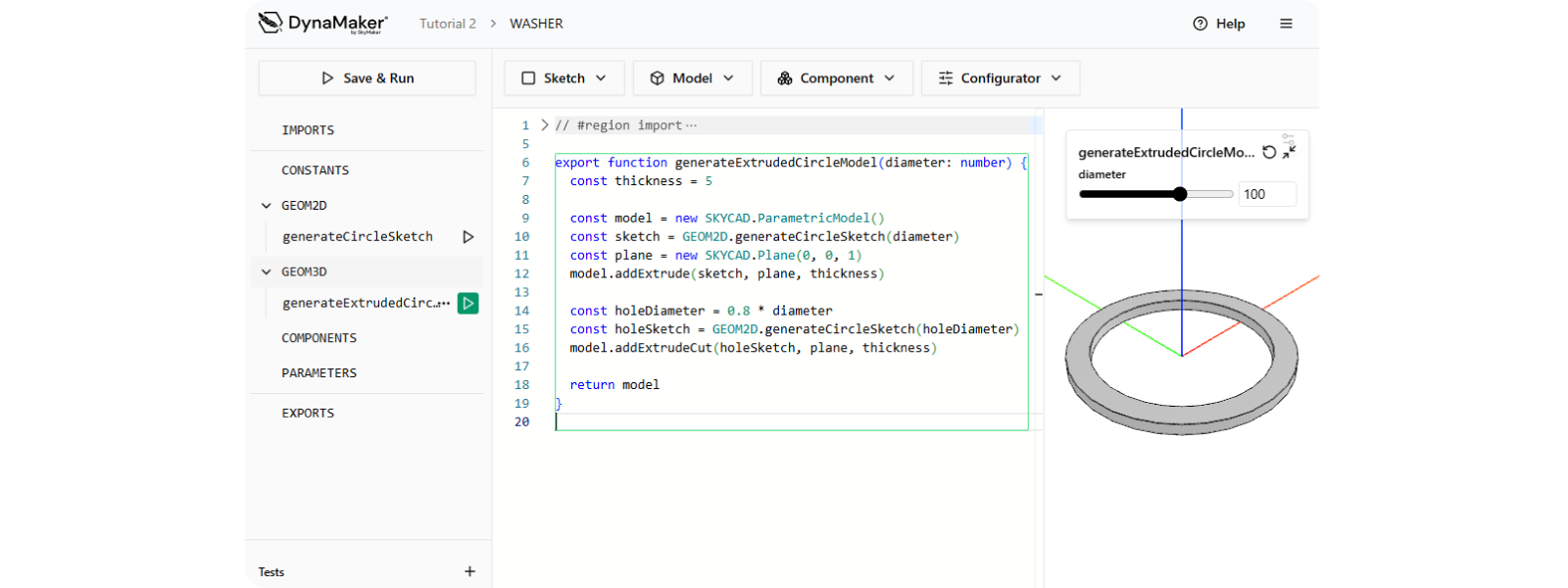Run preview for generateCircleSketch
This screenshot has height=588, width=1568.
tap(468, 237)
